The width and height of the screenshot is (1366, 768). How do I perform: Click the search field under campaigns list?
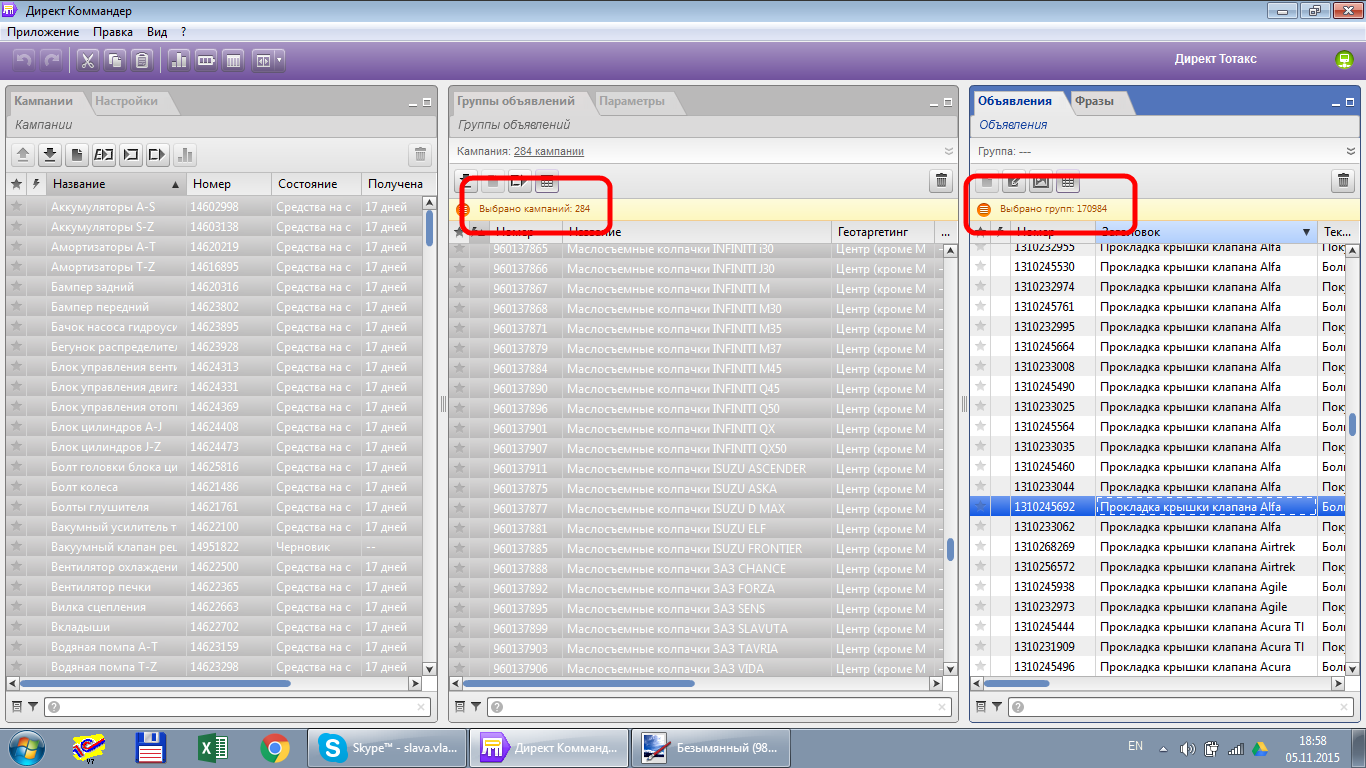[x=236, y=707]
